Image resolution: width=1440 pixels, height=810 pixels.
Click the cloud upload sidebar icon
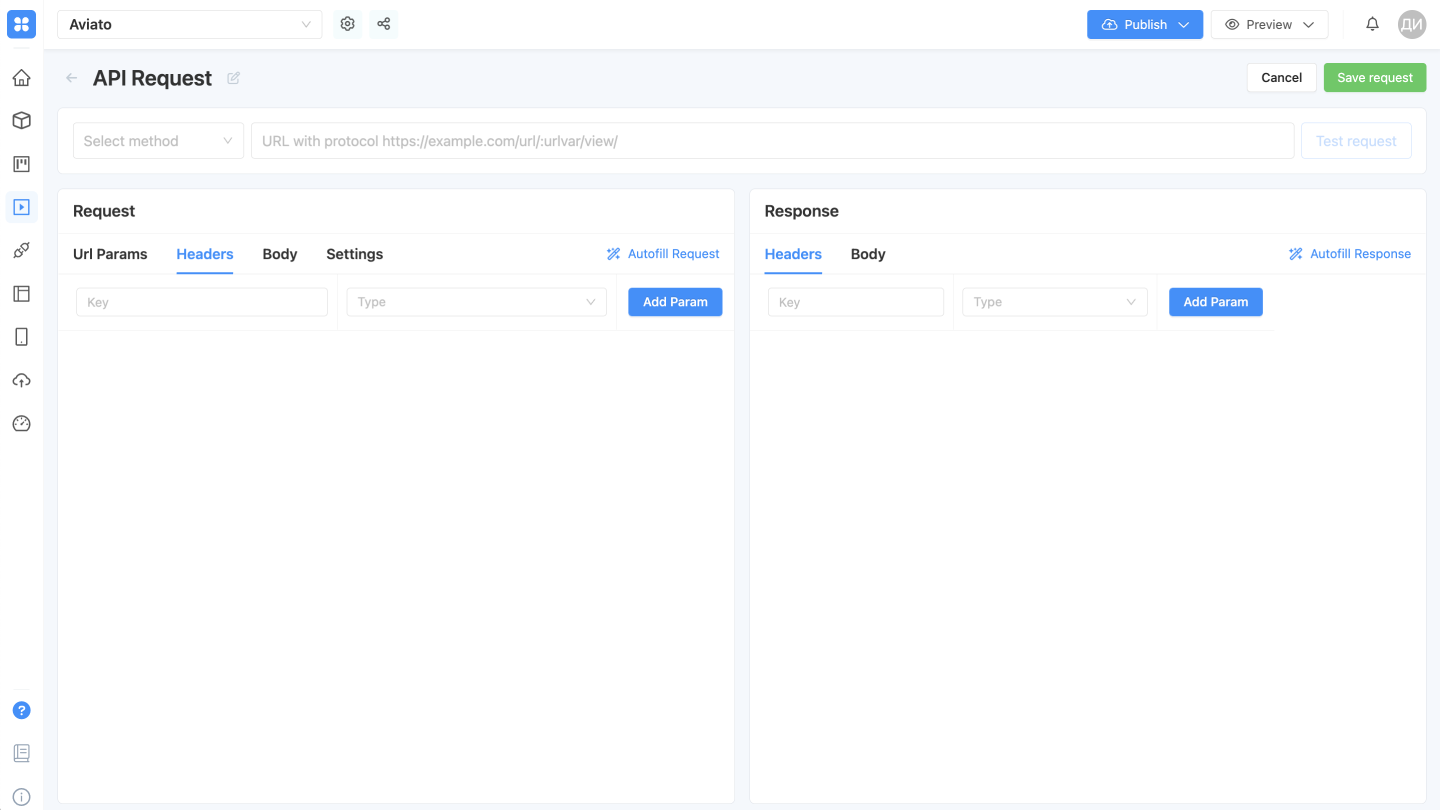pyautogui.click(x=21, y=380)
